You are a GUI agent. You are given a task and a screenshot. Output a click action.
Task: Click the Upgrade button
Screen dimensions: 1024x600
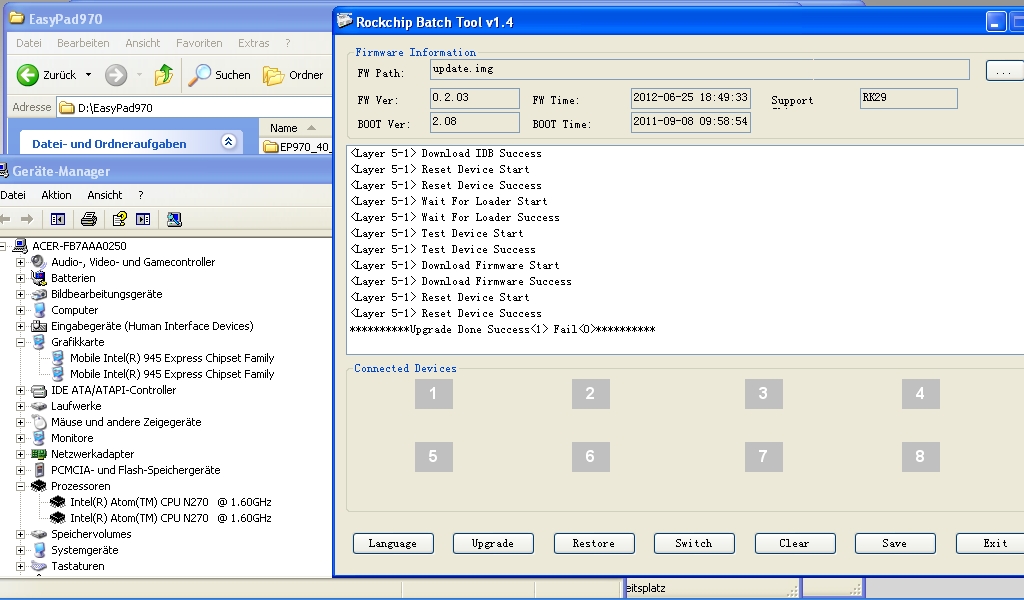pyautogui.click(x=493, y=543)
